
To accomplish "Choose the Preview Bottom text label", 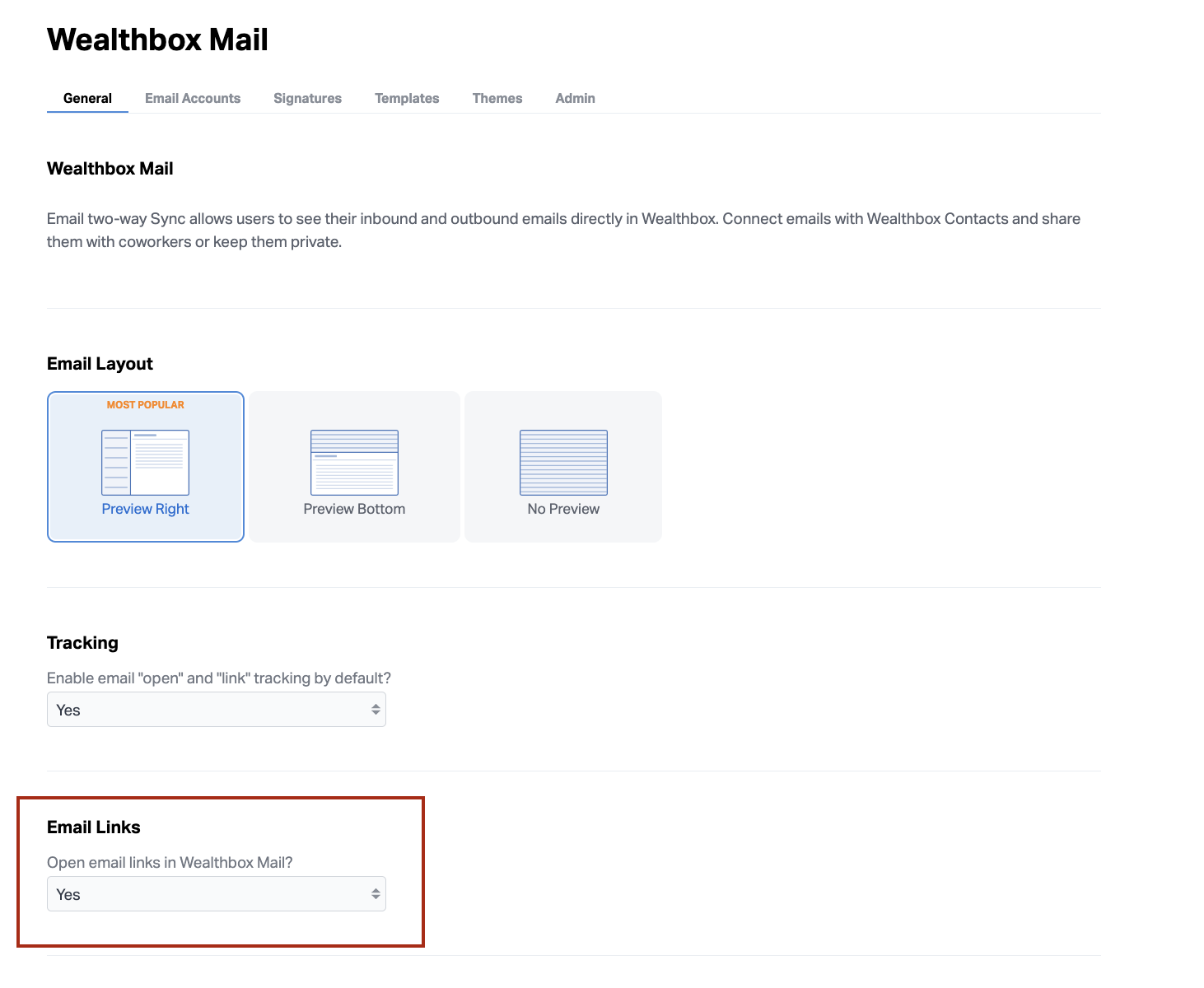I will click(354, 509).
